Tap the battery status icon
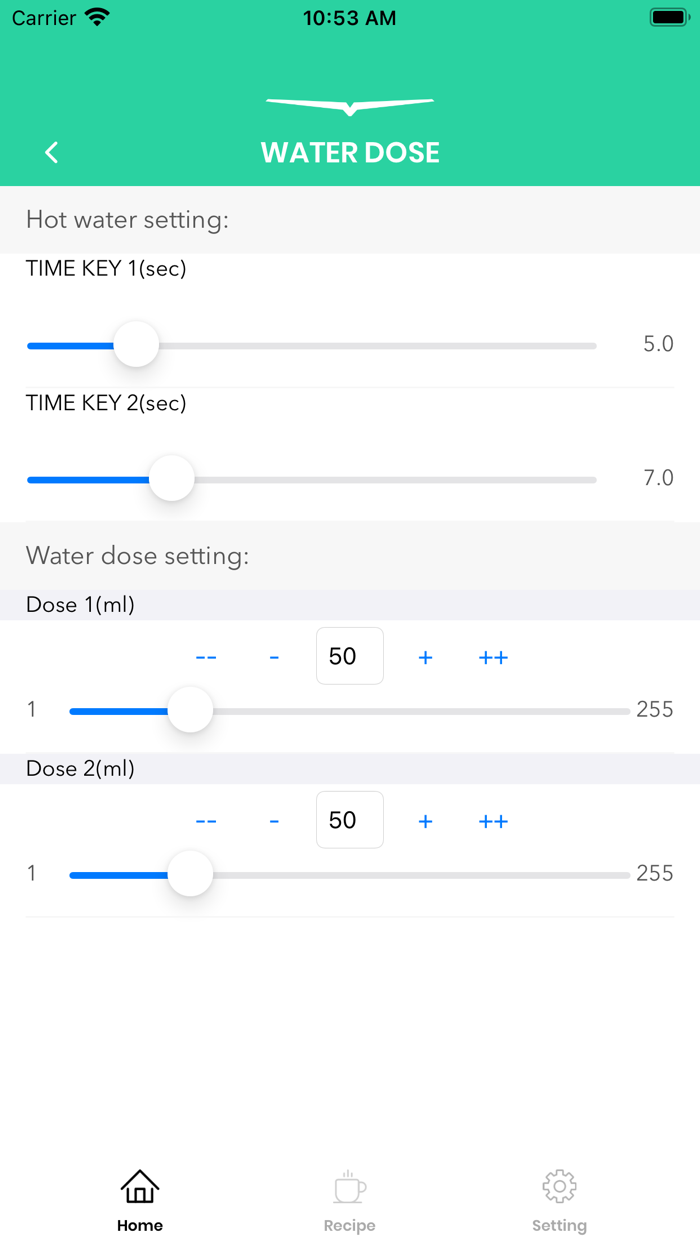This screenshot has height=1244, width=700. [667, 18]
